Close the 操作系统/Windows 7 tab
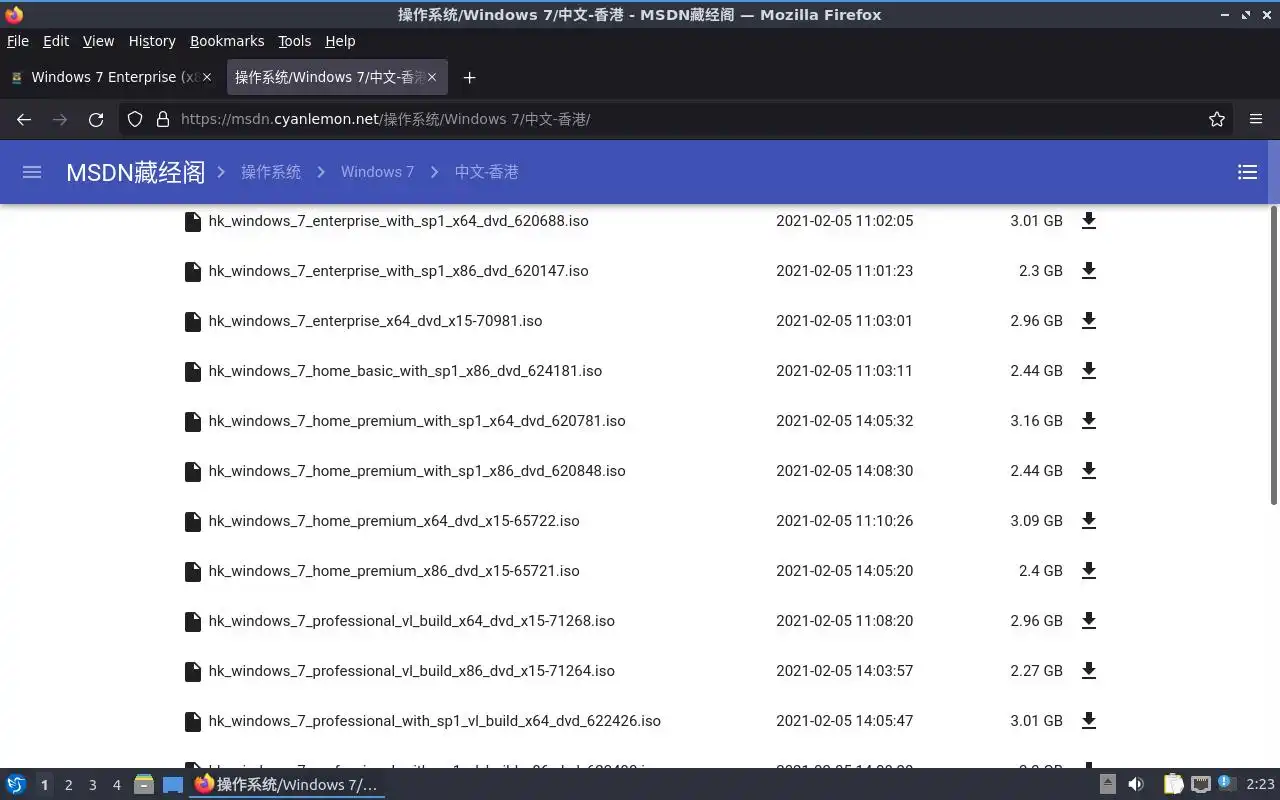1280x800 pixels. pos(434,77)
